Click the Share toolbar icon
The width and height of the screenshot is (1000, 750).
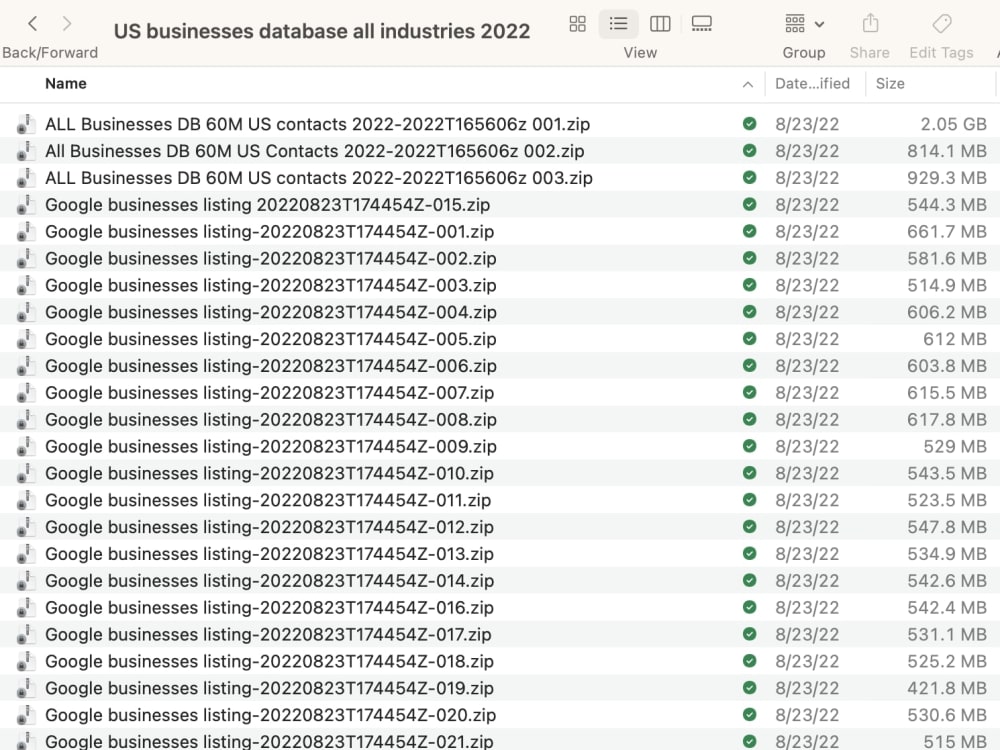tap(871, 24)
